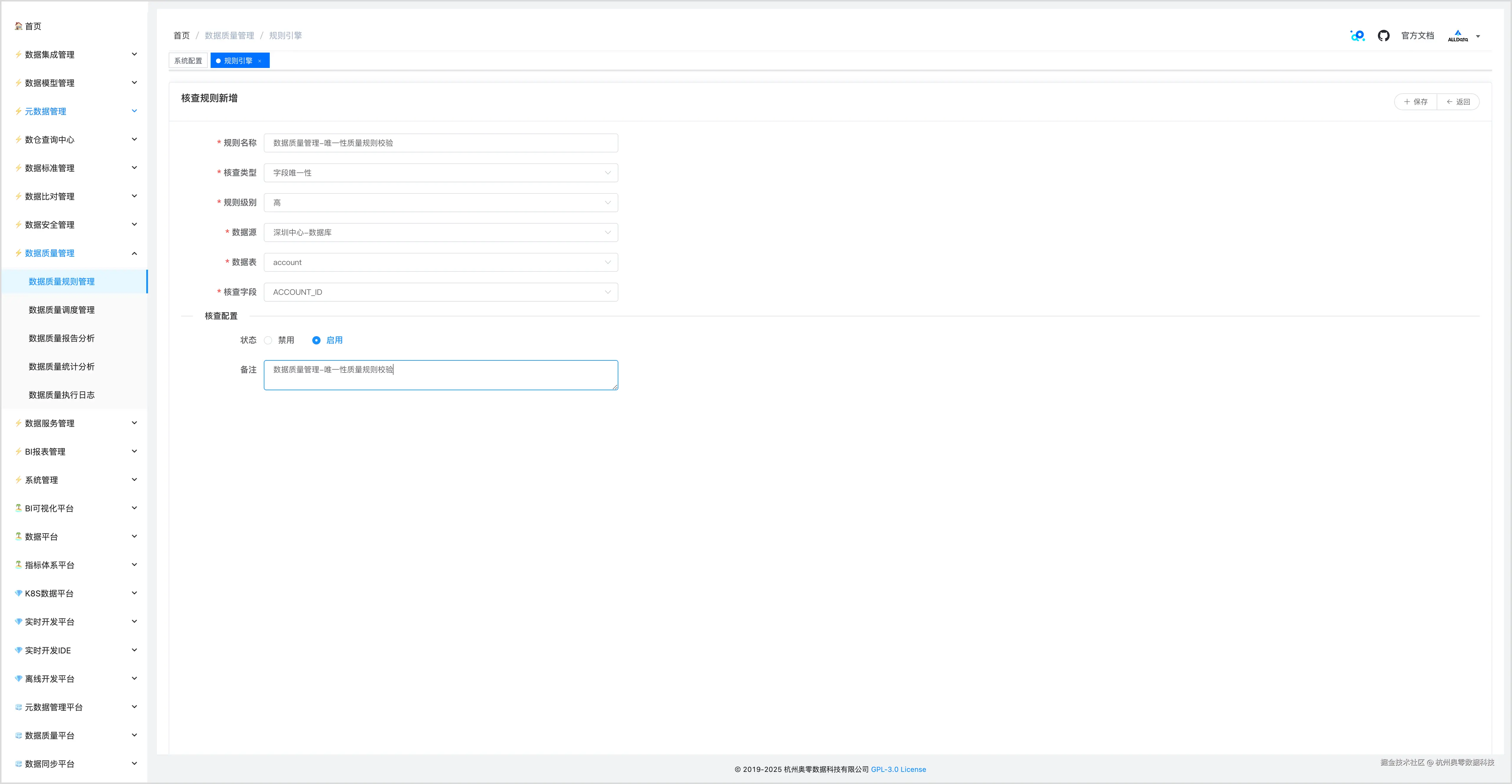Open 数据质量执行日志 in the sidebar

click(x=62, y=395)
